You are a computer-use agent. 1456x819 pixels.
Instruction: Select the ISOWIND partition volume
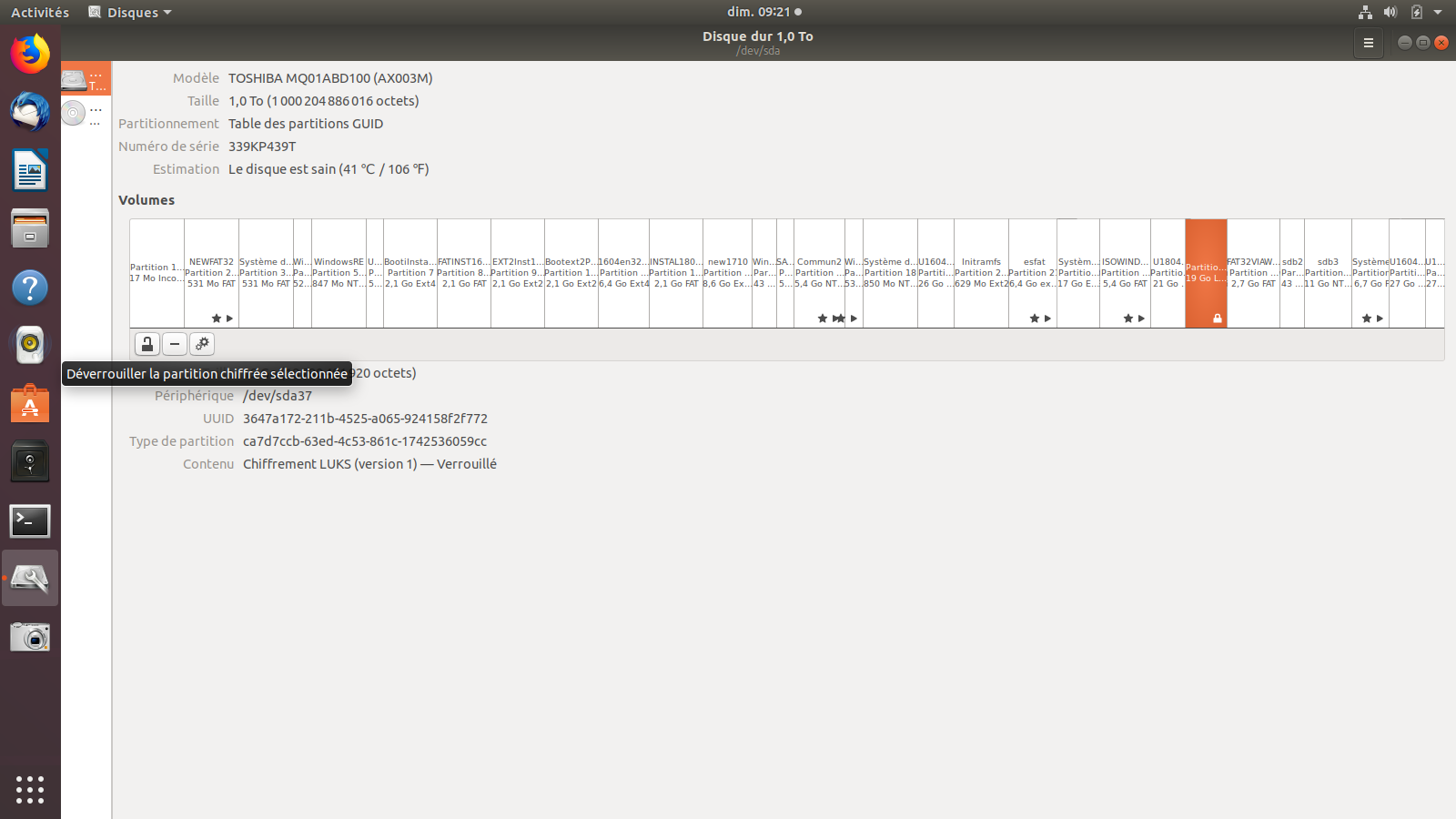pyautogui.click(x=1125, y=273)
